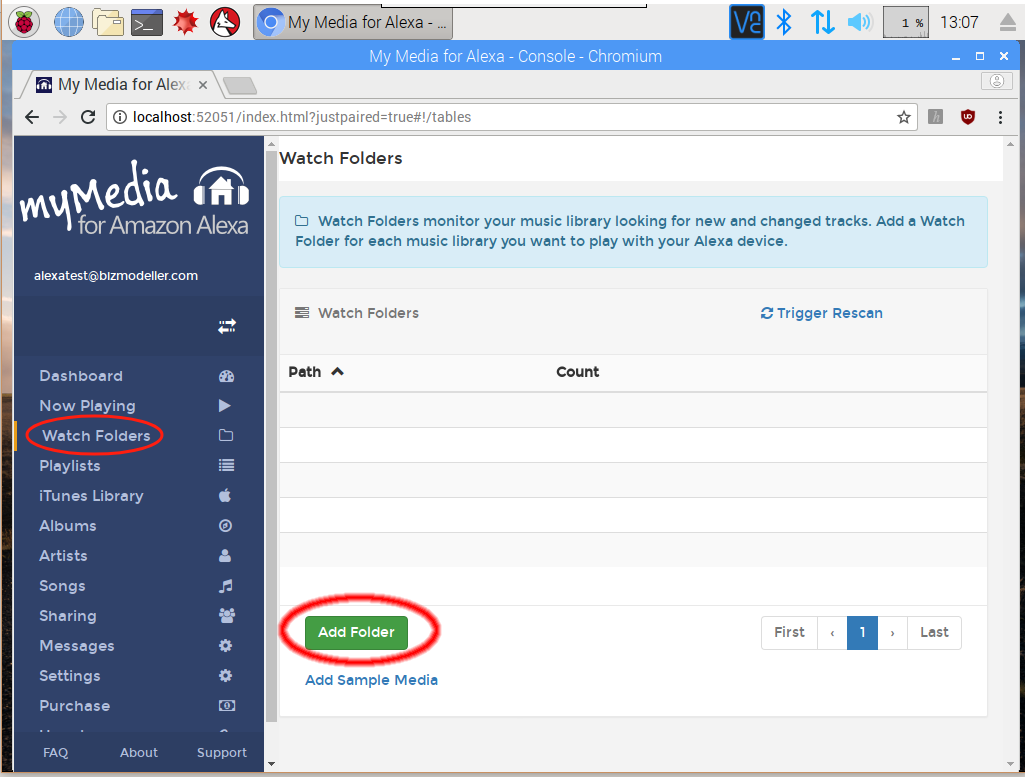Select Watch Folders in the sidebar
Viewport: 1025px width, 777px height.
(96, 436)
